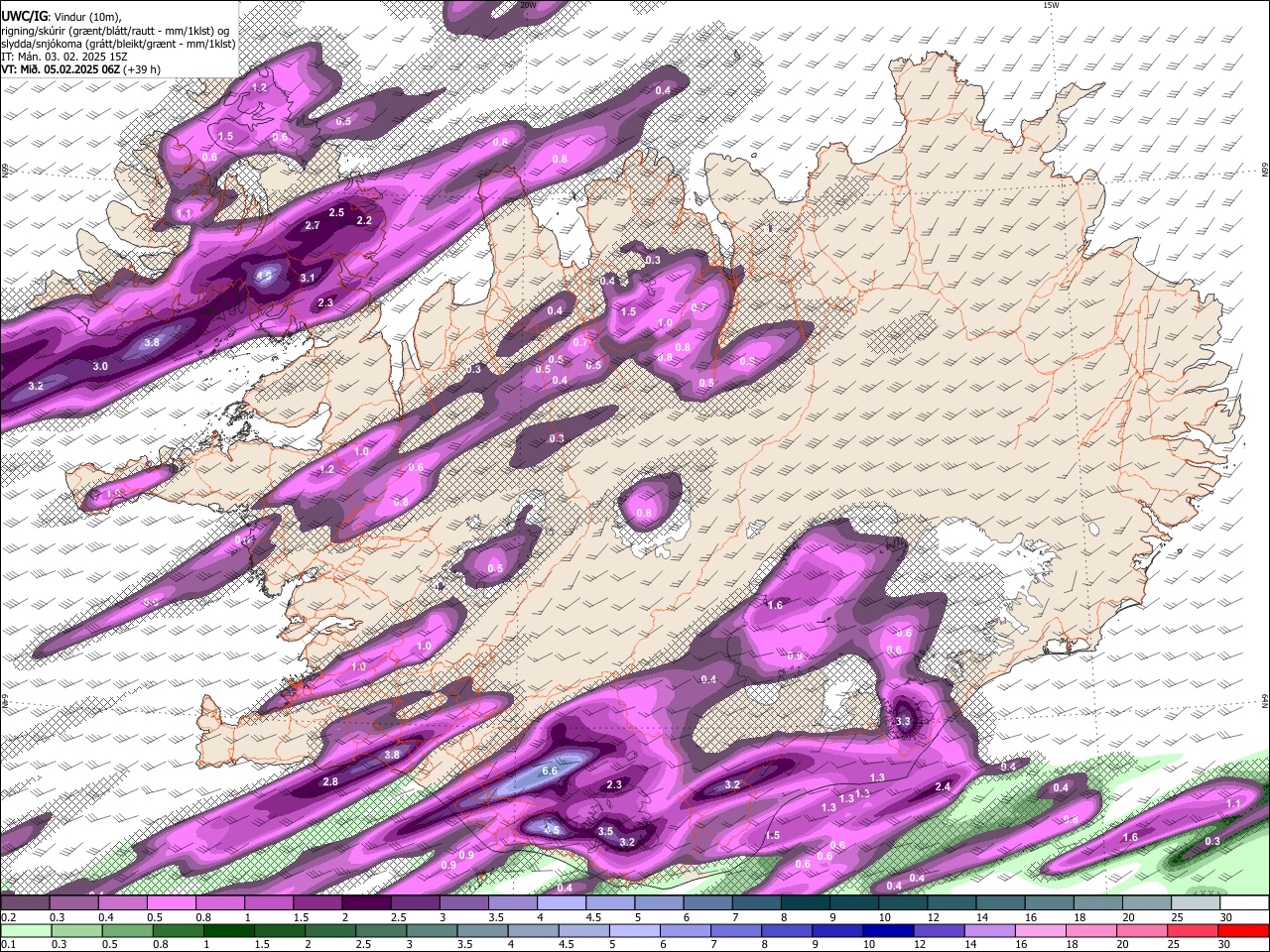Click the grey-purple 0.2–0.3 legend swatch
This screenshot has height=952, width=1270.
26,902
